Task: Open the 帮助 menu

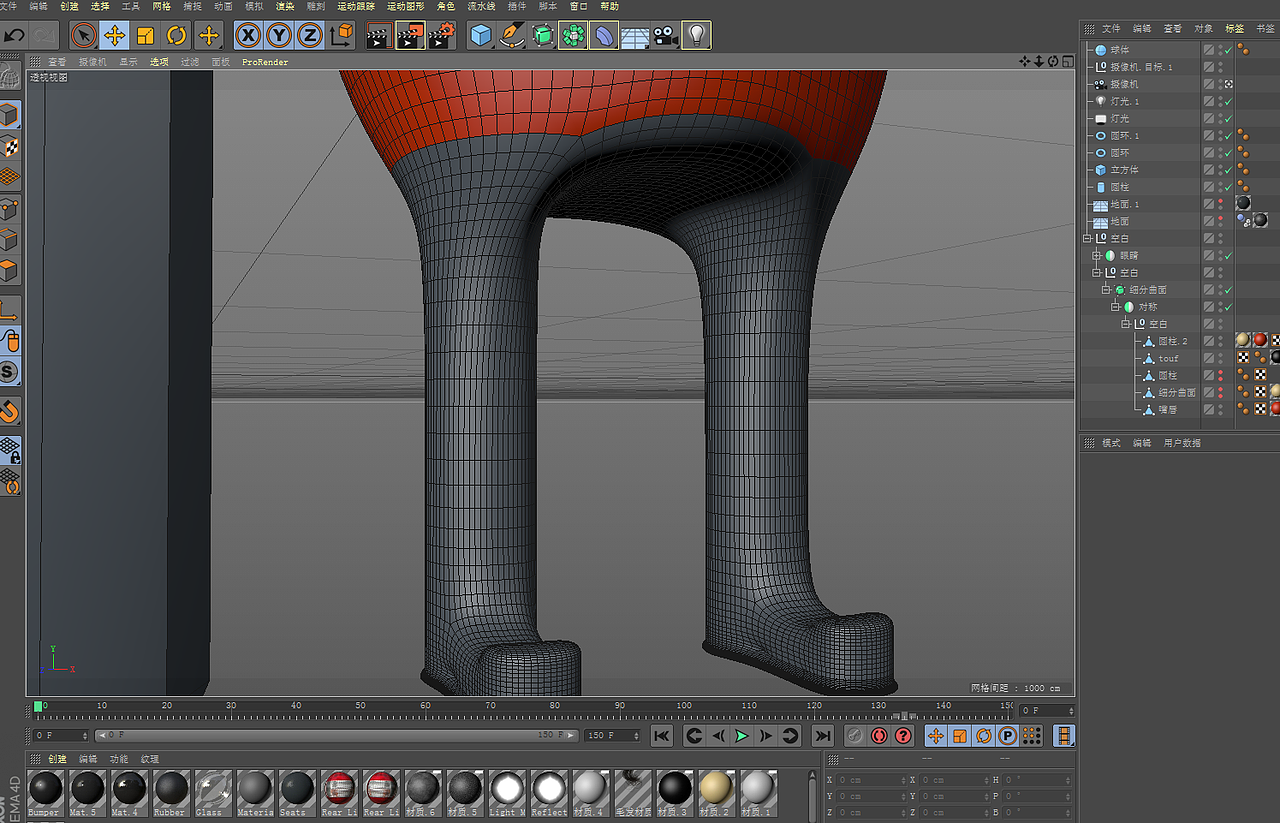Action: [x=609, y=6]
